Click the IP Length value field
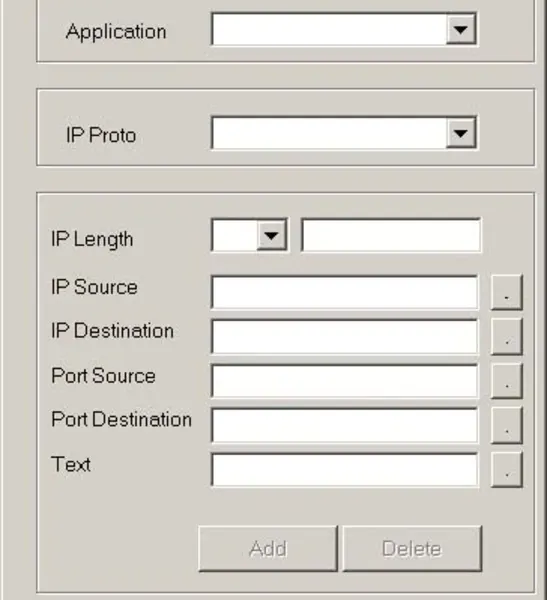The height and width of the screenshot is (600, 547). tap(391, 235)
